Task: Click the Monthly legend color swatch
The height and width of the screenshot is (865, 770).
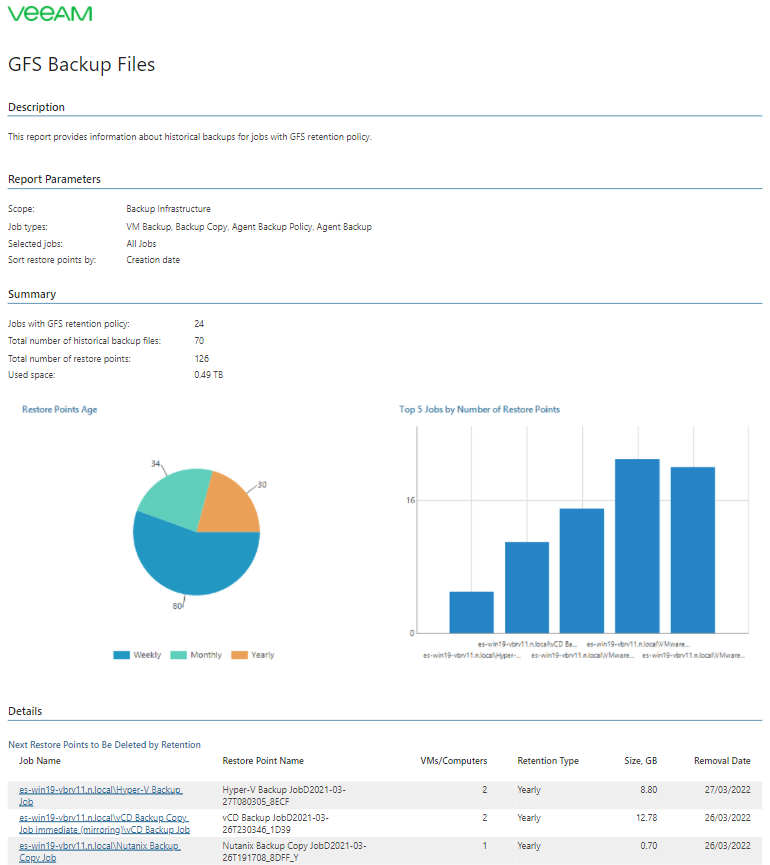Action: [179, 655]
